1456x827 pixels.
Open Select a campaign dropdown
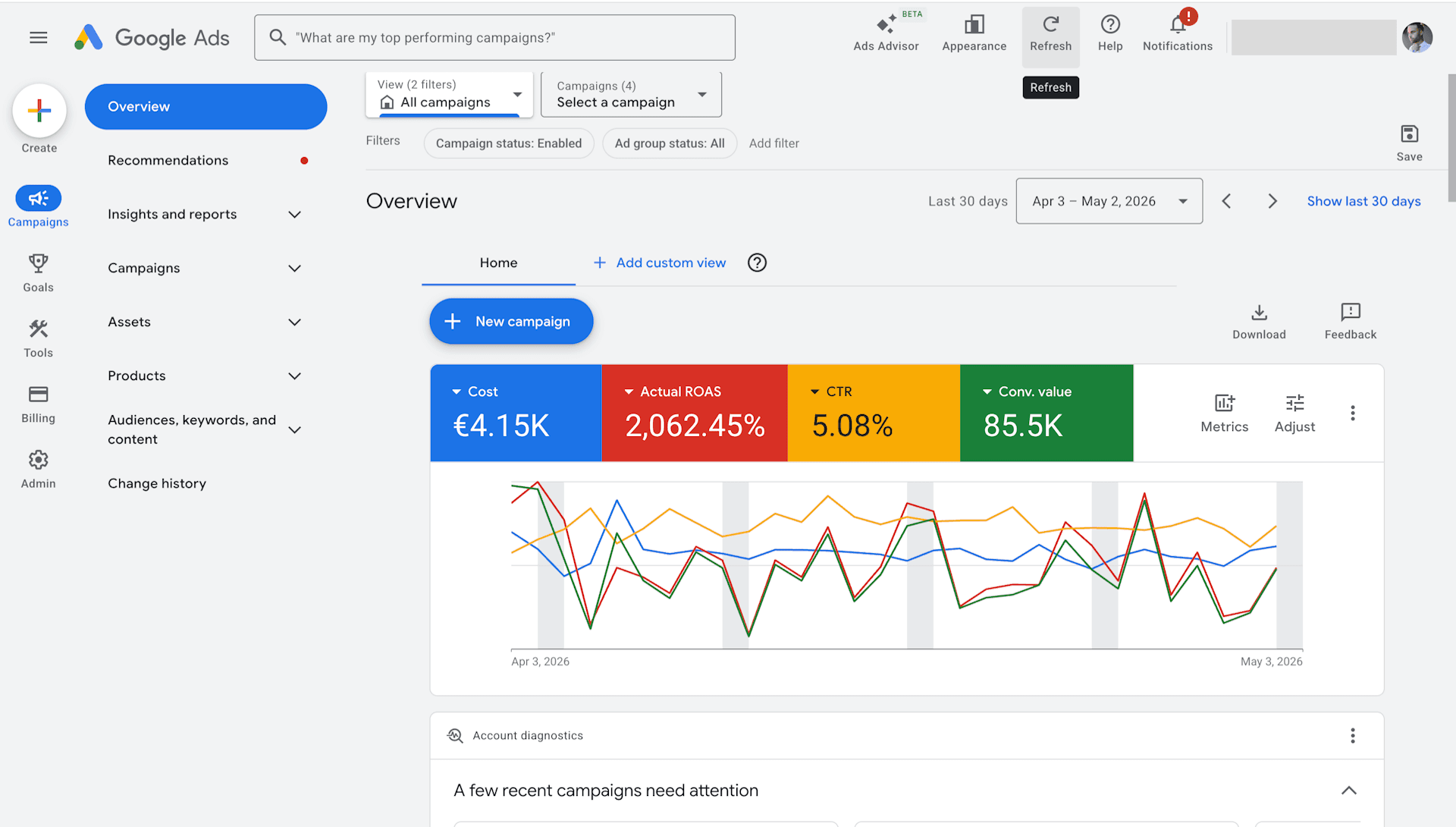tap(631, 94)
